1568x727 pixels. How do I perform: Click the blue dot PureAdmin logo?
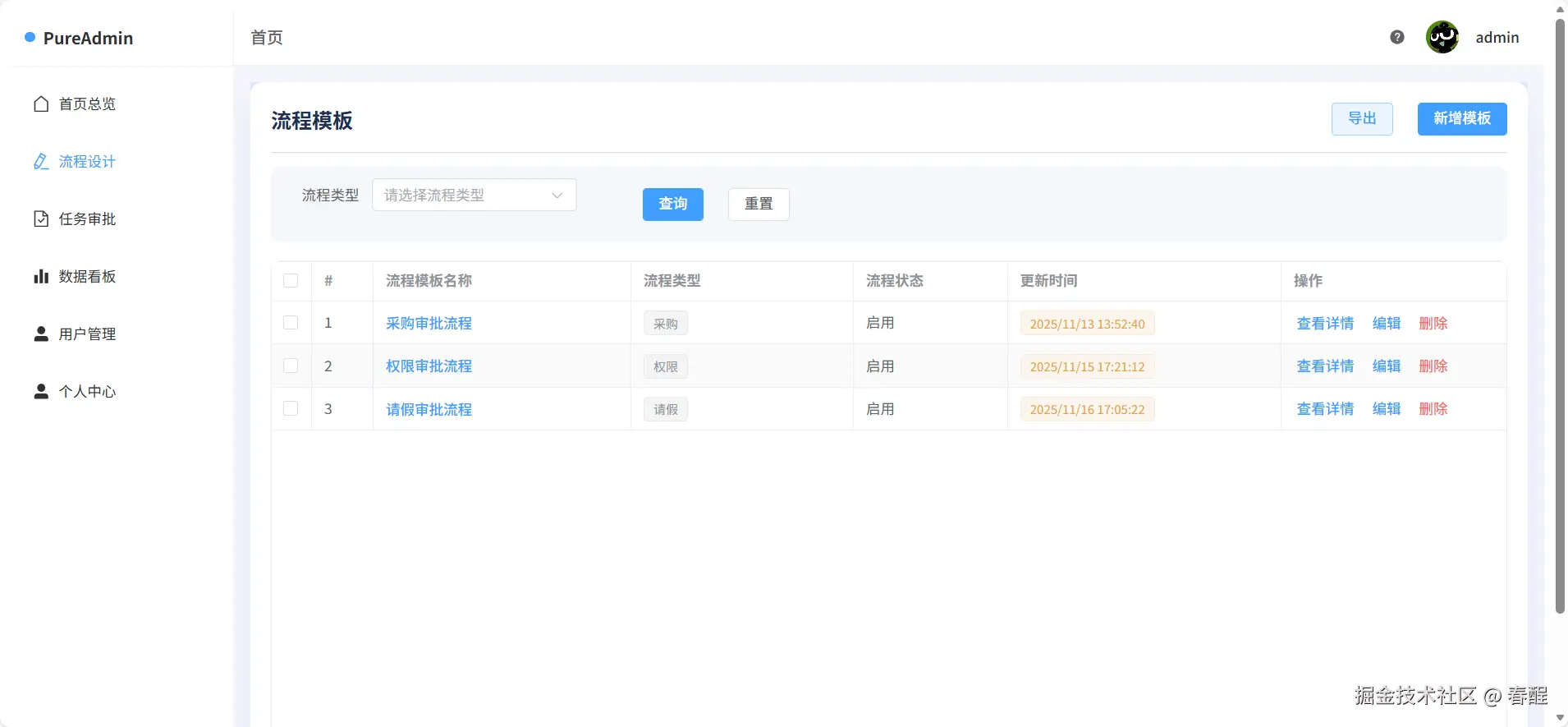pyautogui.click(x=30, y=37)
